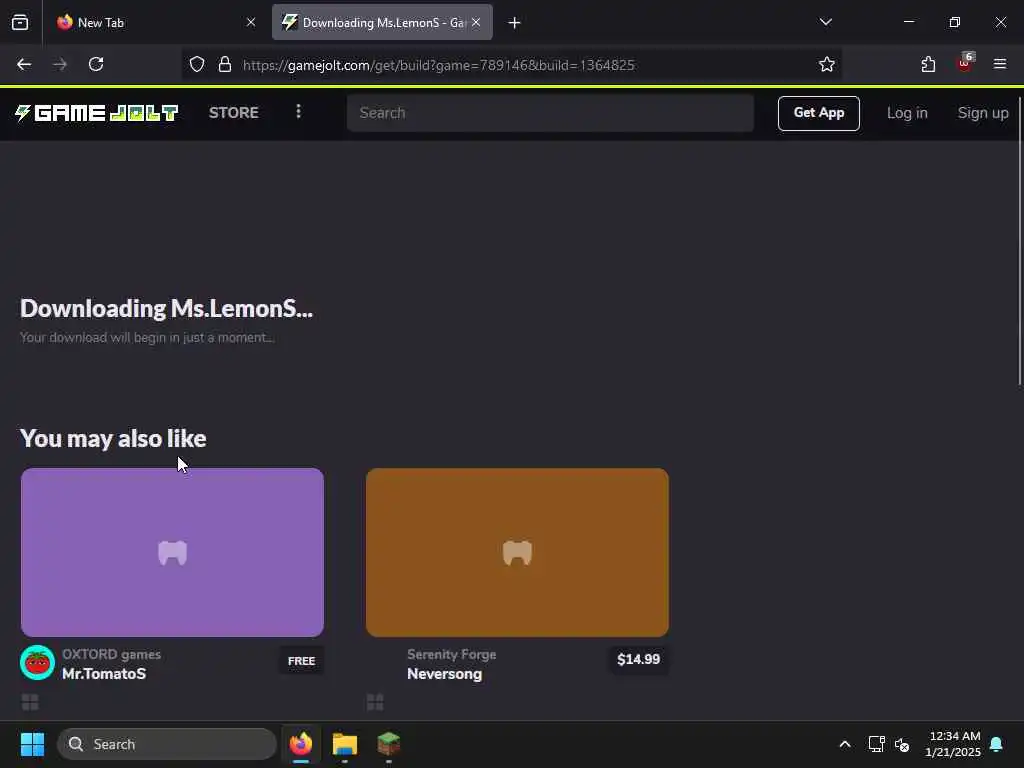
Task: Open the Firefox extensions puzzle icon
Action: pyautogui.click(x=928, y=64)
